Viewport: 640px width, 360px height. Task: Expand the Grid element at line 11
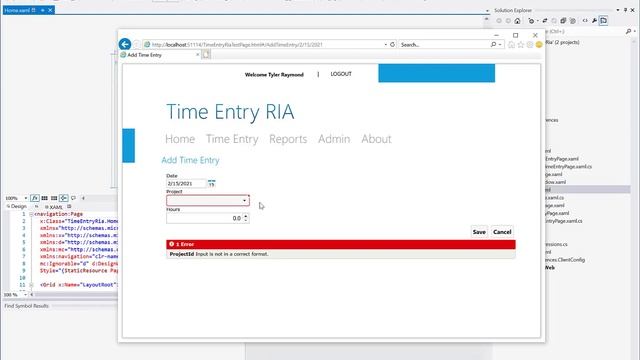[x=31, y=285]
